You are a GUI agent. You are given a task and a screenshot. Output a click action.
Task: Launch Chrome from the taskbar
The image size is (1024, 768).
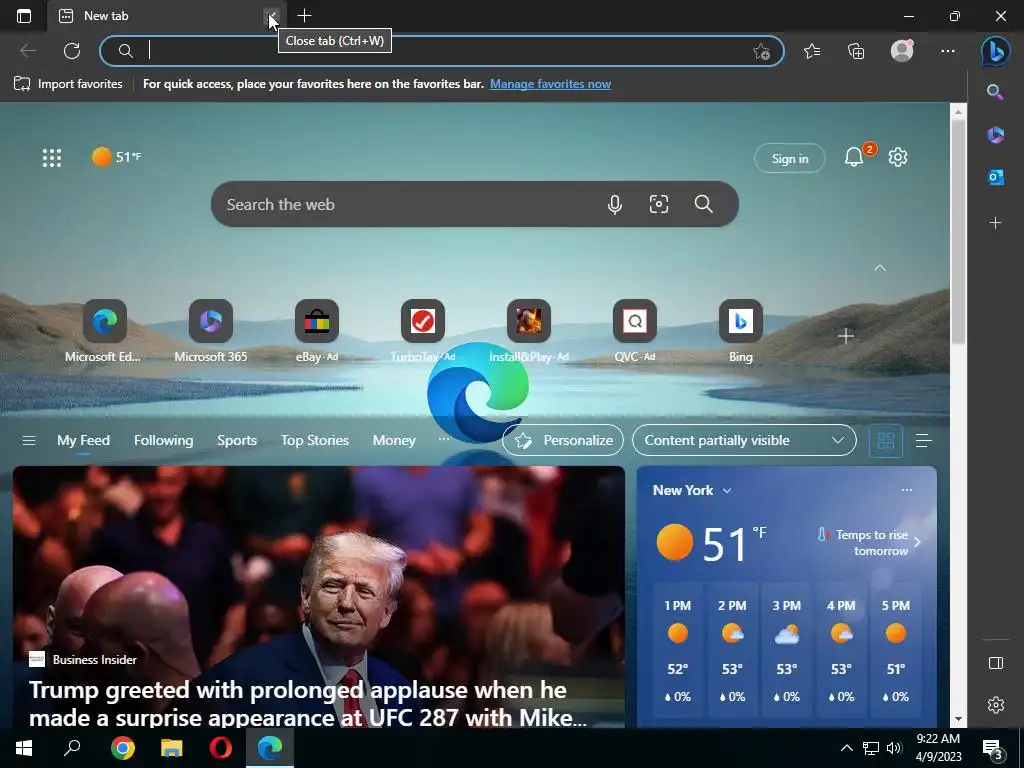[122, 748]
